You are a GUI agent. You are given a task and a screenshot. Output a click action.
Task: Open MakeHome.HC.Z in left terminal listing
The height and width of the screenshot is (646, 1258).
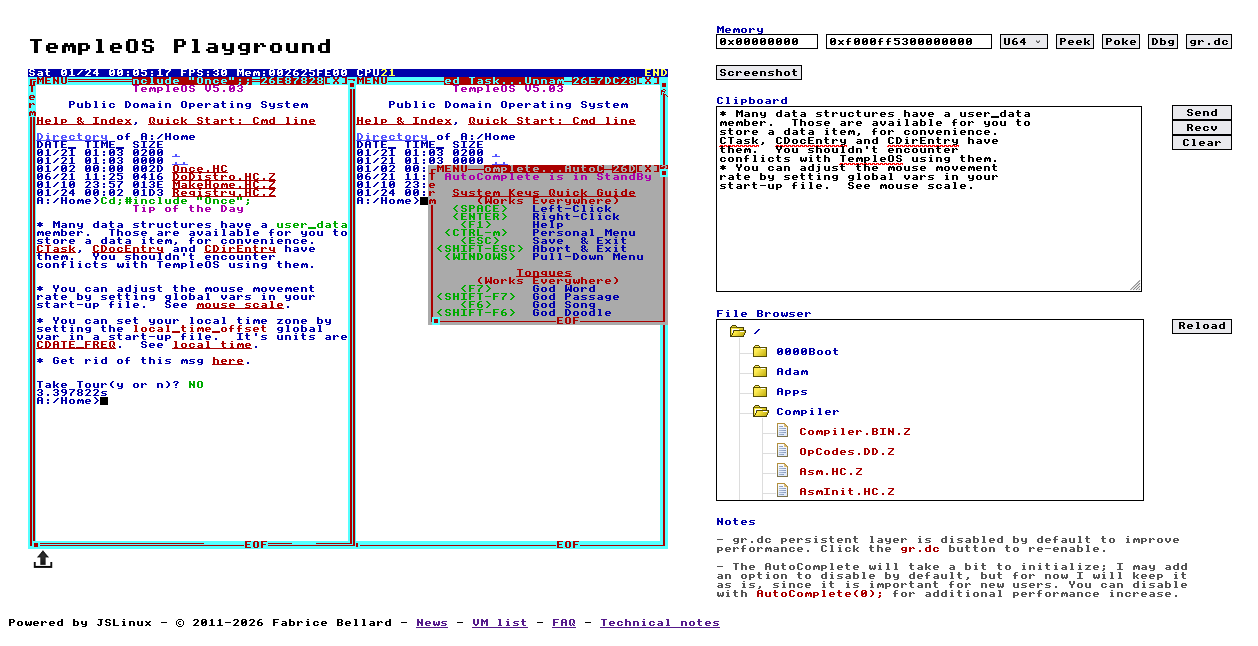(x=224, y=185)
